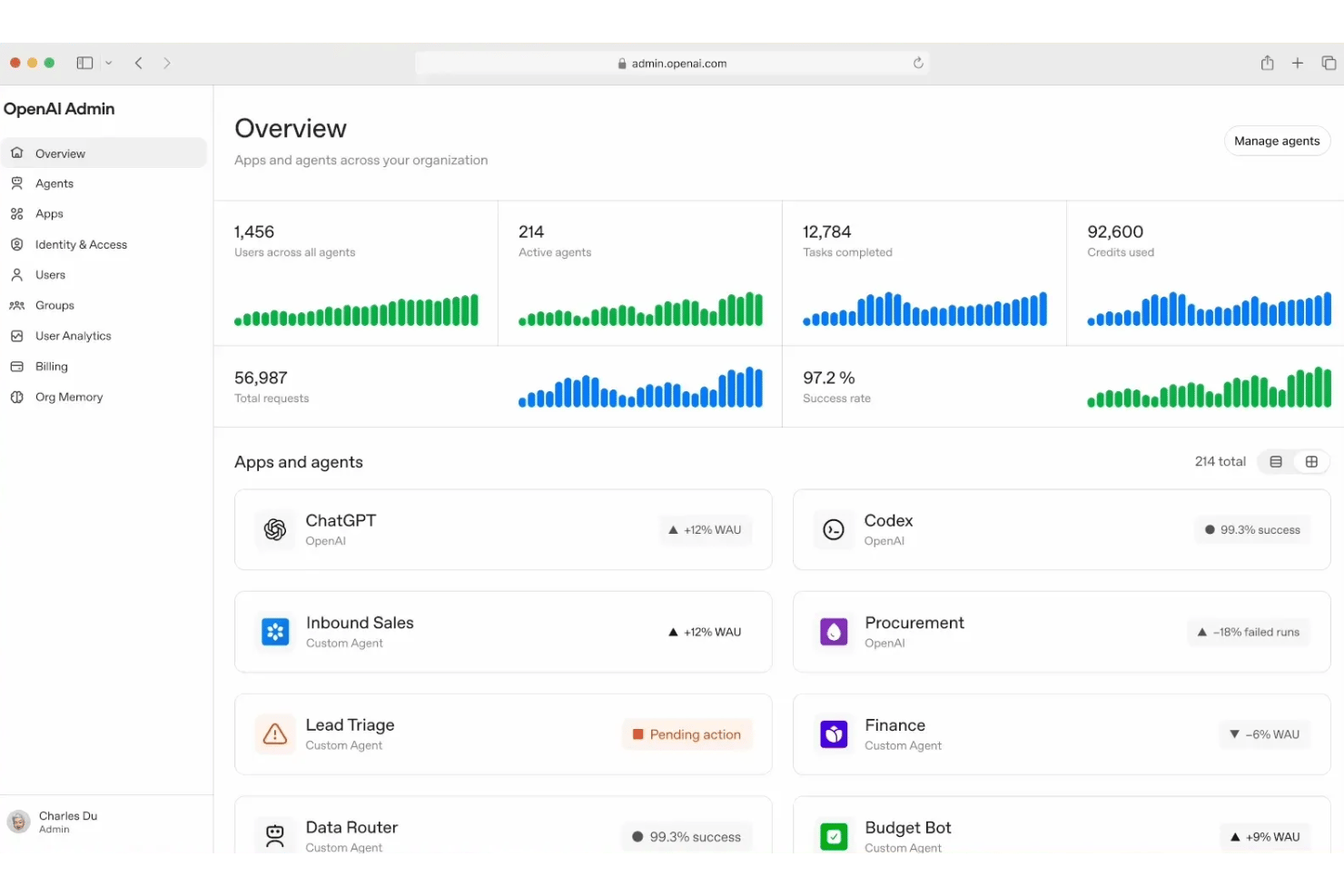Screen dimensions: 1344x896
Task: Click the Manage agents button
Action: 1277,141
